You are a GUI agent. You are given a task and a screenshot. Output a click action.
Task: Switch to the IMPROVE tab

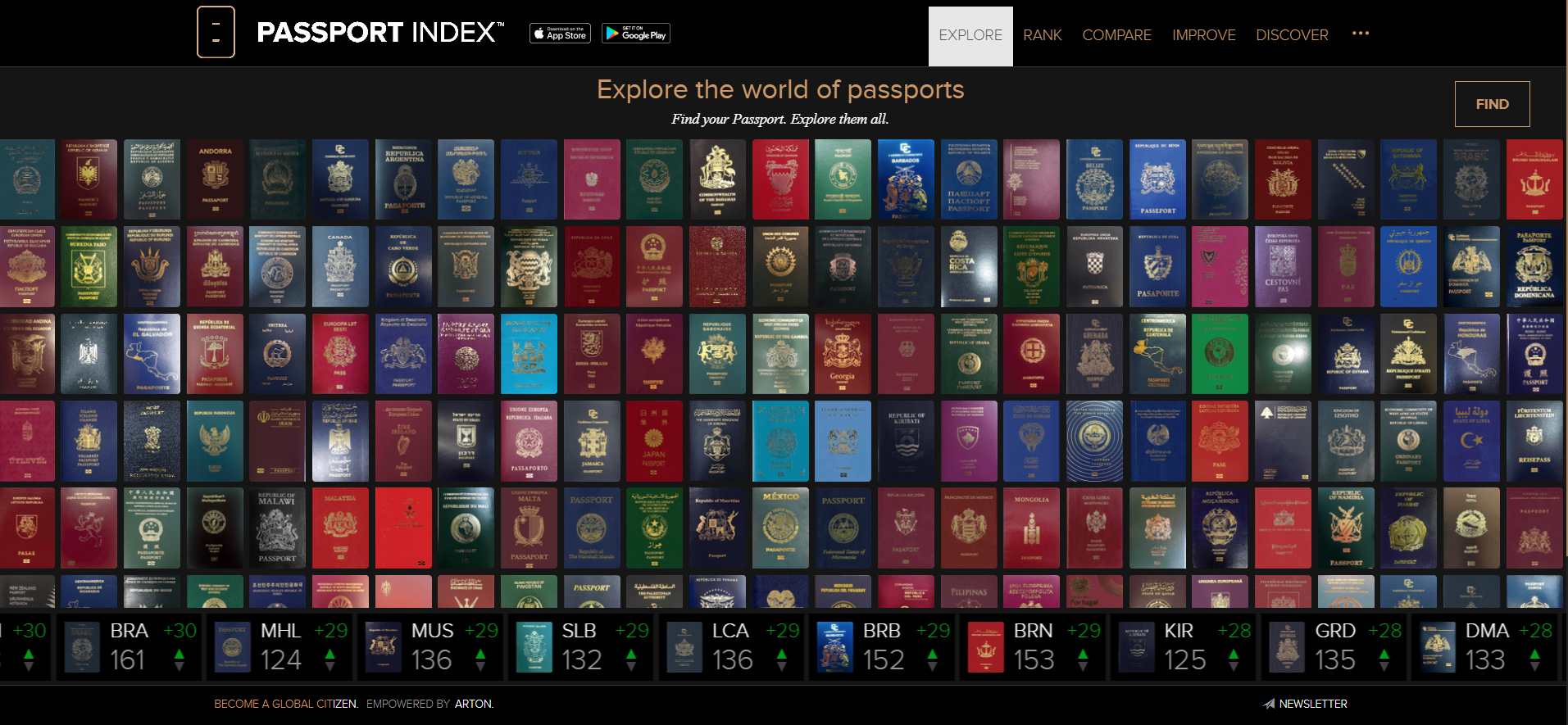(1203, 35)
